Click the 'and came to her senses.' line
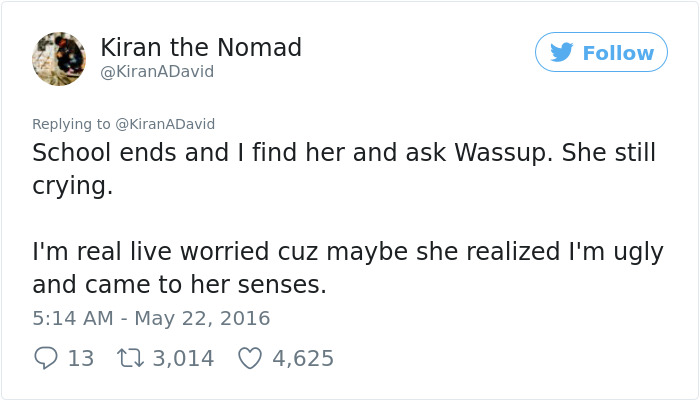This screenshot has height=401, width=700. click(x=180, y=285)
